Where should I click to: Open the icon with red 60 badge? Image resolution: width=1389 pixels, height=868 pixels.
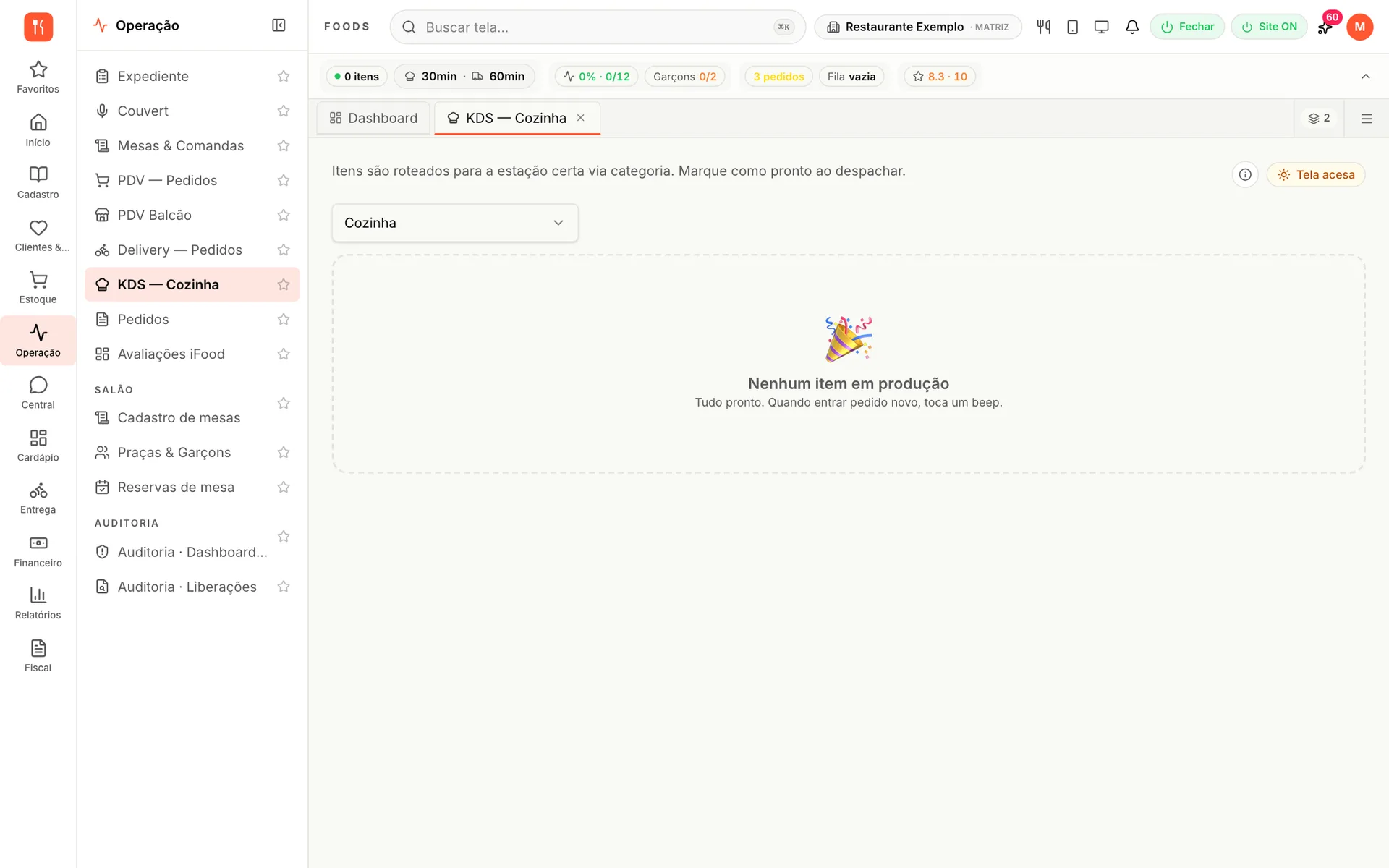[1325, 27]
